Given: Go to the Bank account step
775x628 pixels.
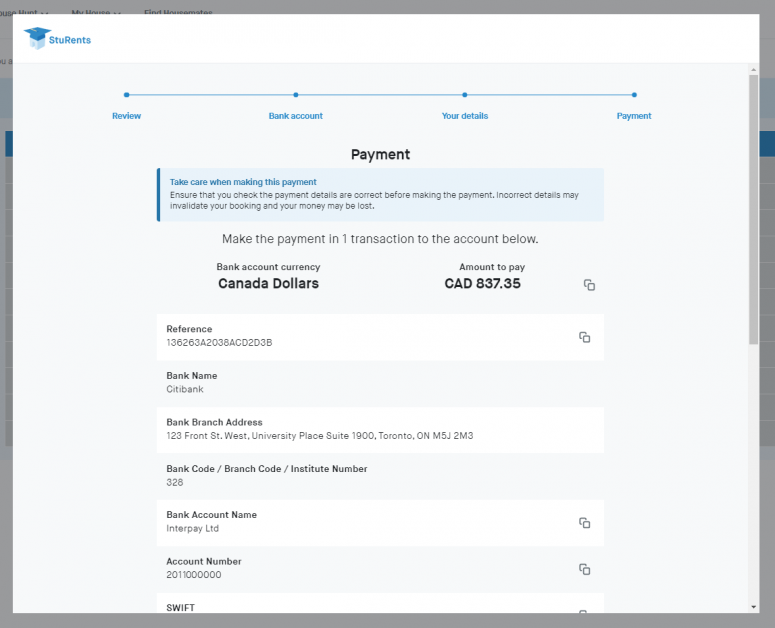Looking at the screenshot, I should [x=296, y=116].
